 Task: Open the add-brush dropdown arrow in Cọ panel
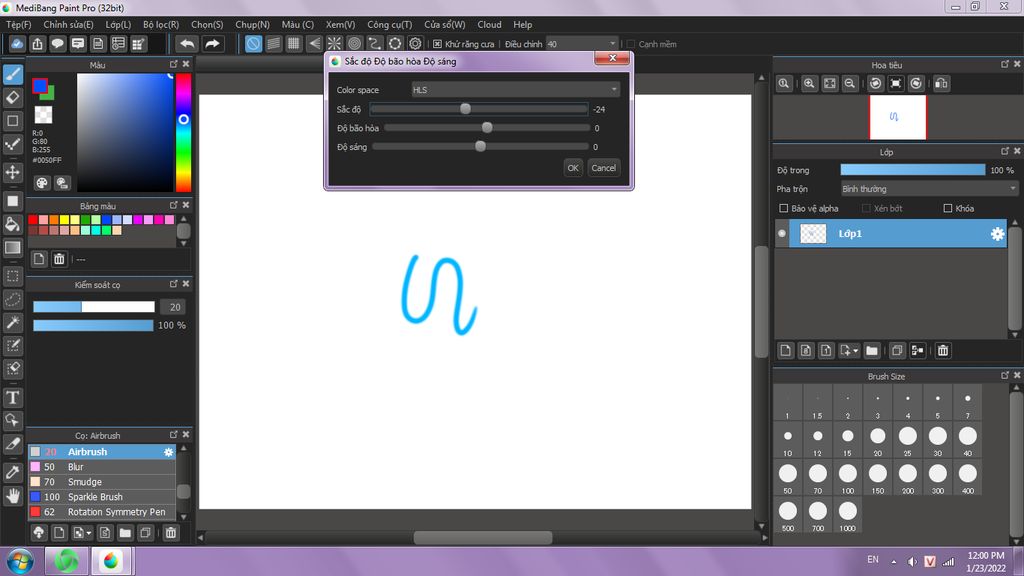89,534
